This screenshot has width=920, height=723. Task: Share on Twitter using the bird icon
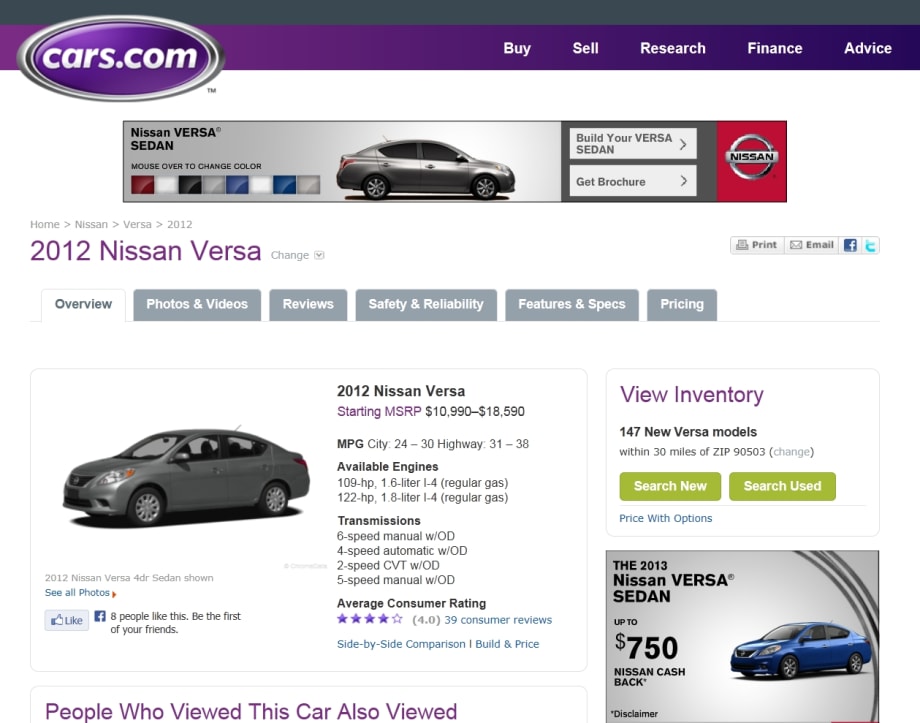871,245
